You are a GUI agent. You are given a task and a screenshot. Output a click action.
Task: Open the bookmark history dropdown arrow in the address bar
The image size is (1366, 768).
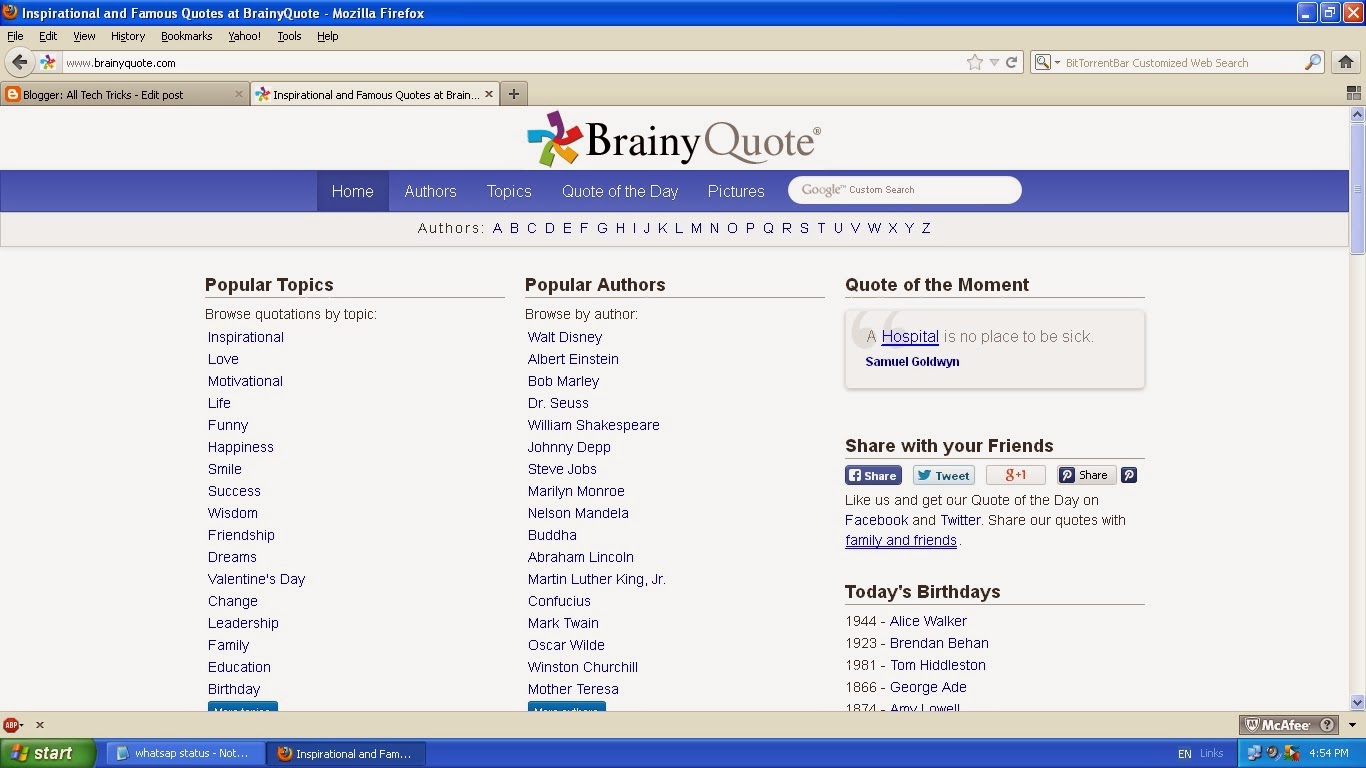click(994, 62)
